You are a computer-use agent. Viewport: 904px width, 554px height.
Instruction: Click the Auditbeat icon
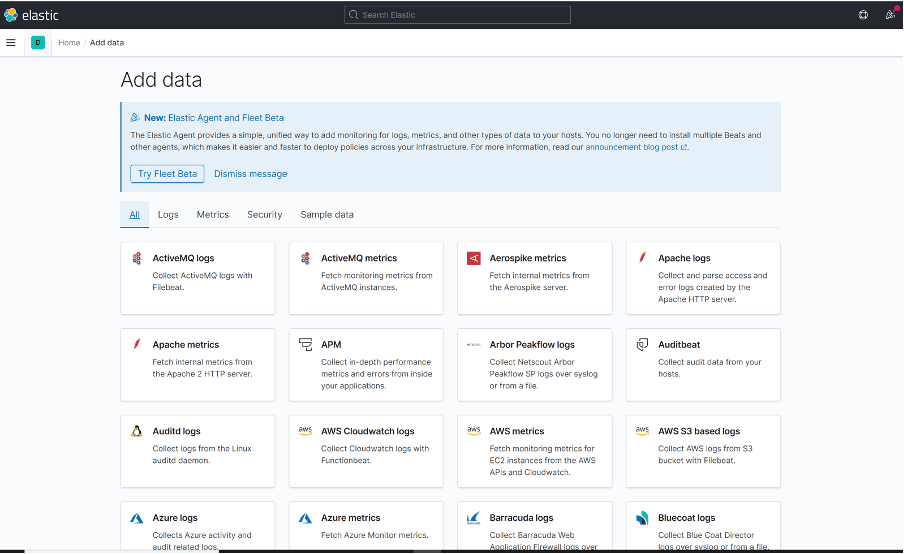click(x=642, y=345)
